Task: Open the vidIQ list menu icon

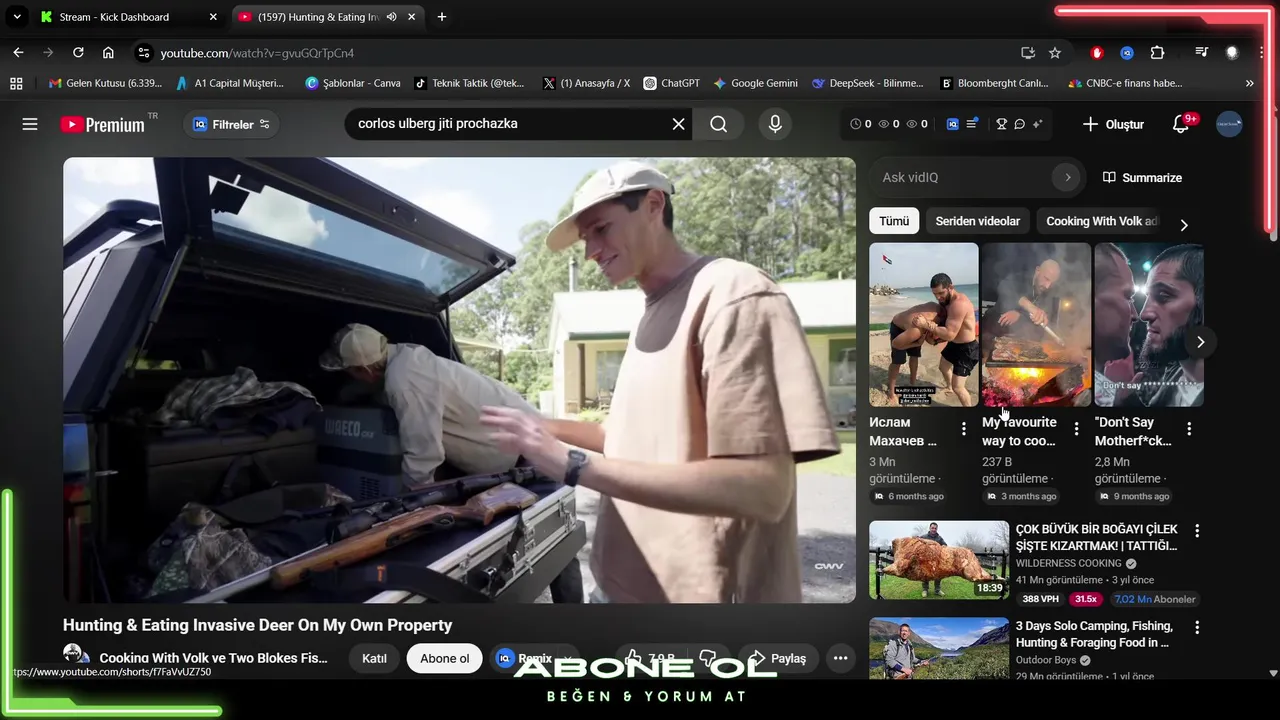Action: [x=972, y=124]
